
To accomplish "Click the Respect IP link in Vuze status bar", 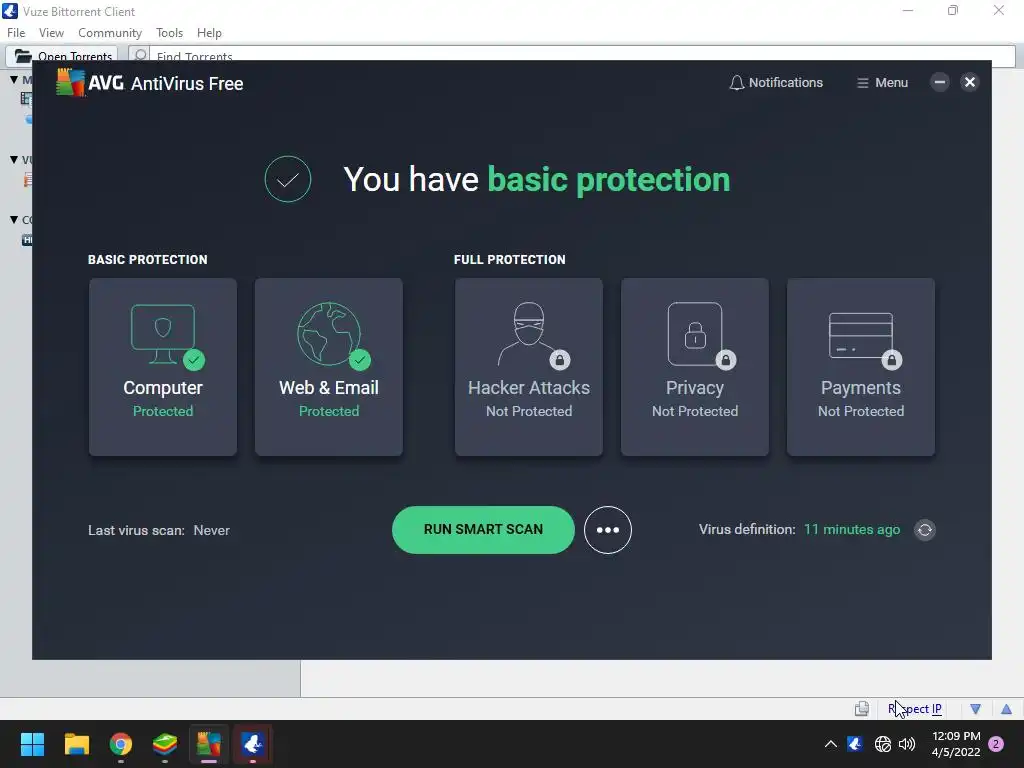I will coord(914,709).
